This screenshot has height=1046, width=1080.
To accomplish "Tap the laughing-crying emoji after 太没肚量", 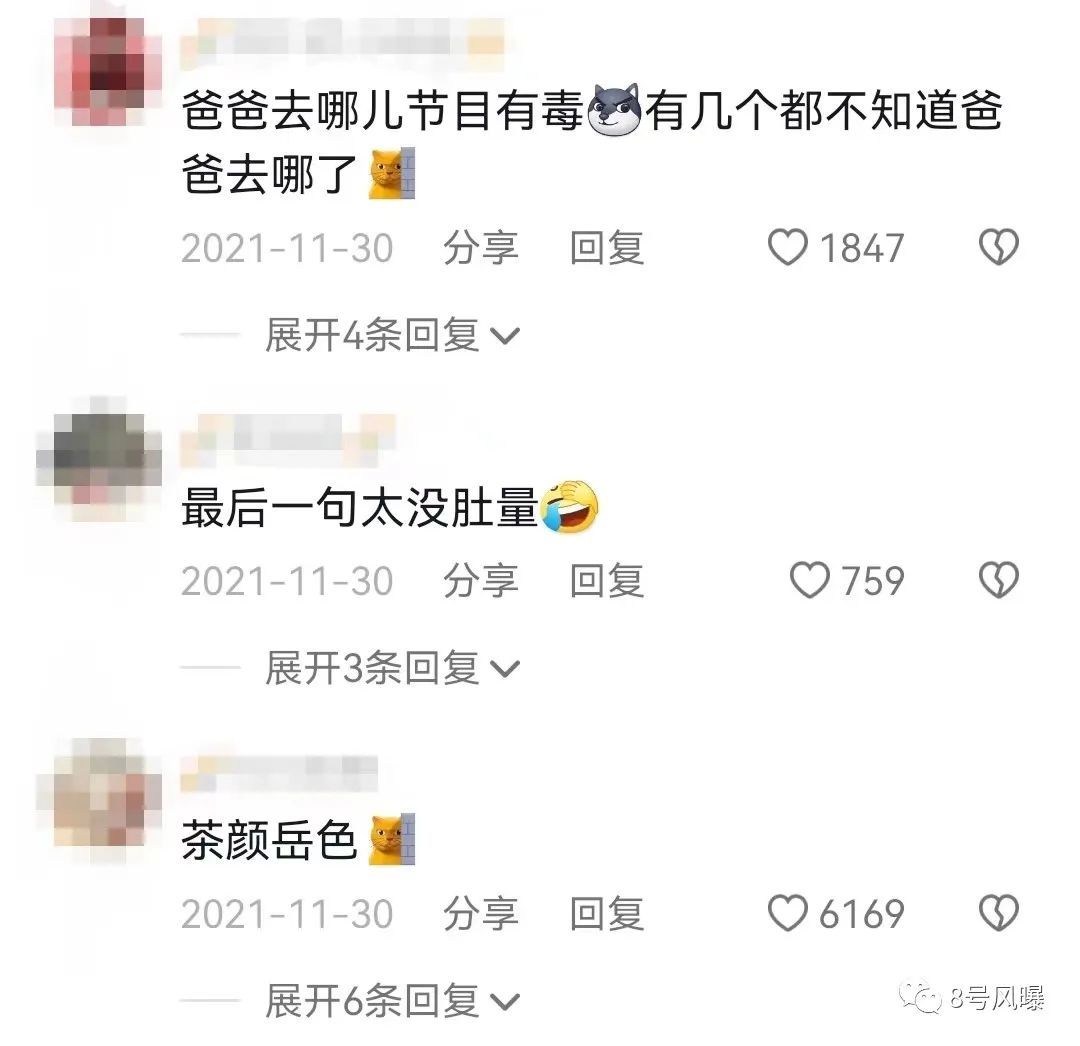I will [x=570, y=507].
